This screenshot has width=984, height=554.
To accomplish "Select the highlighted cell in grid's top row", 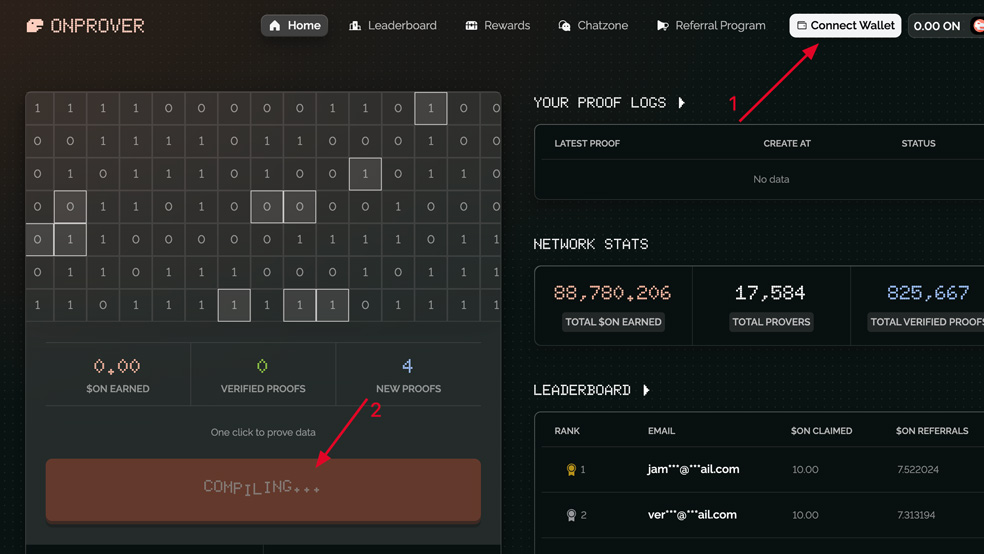I will [x=430, y=108].
